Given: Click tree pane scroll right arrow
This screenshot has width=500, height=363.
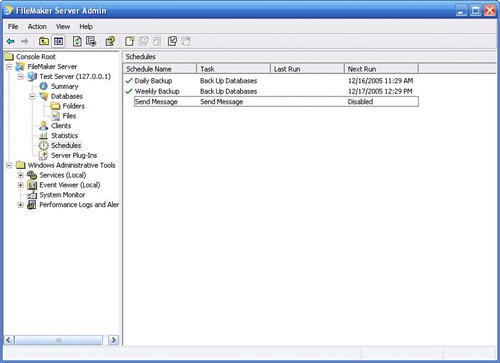Looking at the screenshot, I should point(113,340).
